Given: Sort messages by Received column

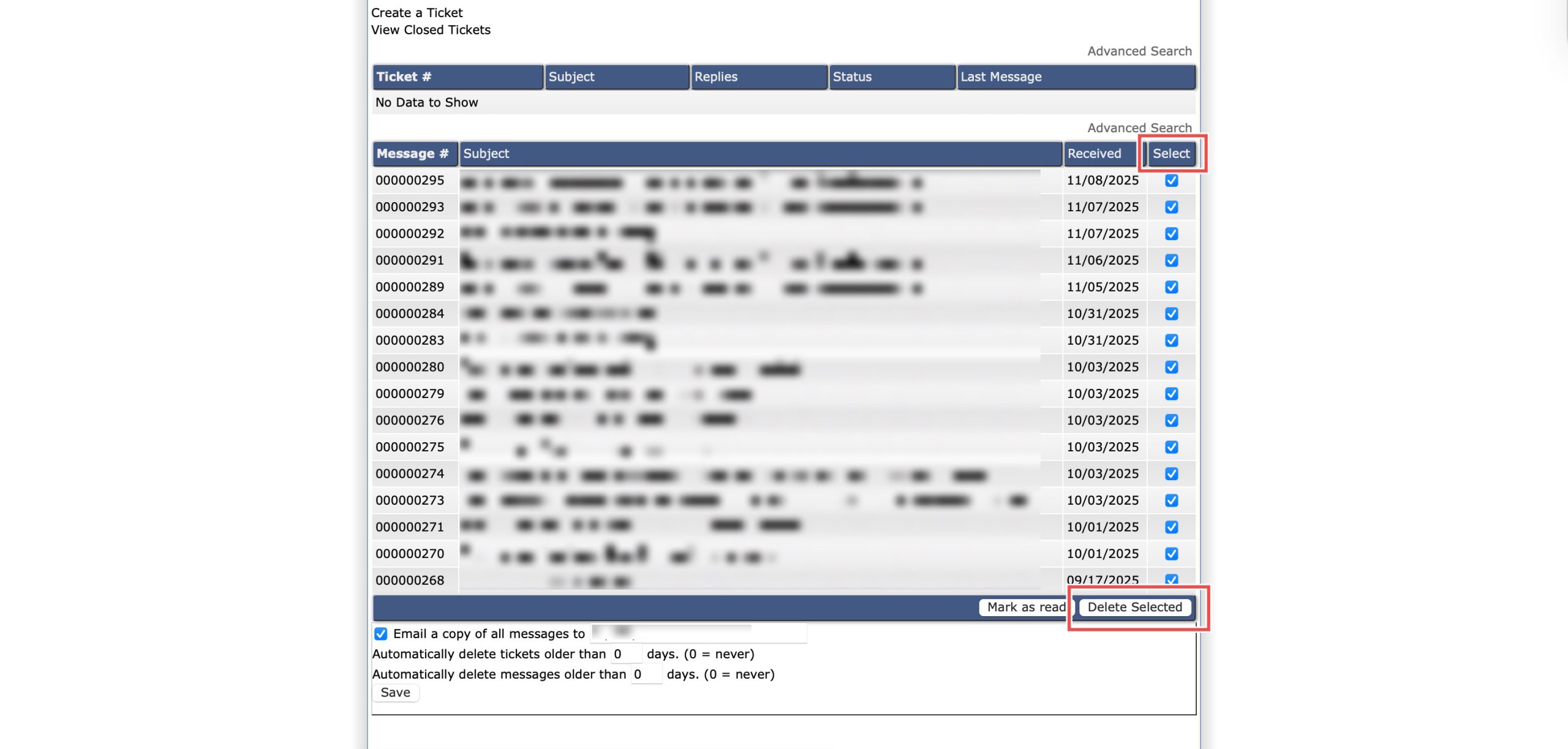Looking at the screenshot, I should click(x=1094, y=154).
